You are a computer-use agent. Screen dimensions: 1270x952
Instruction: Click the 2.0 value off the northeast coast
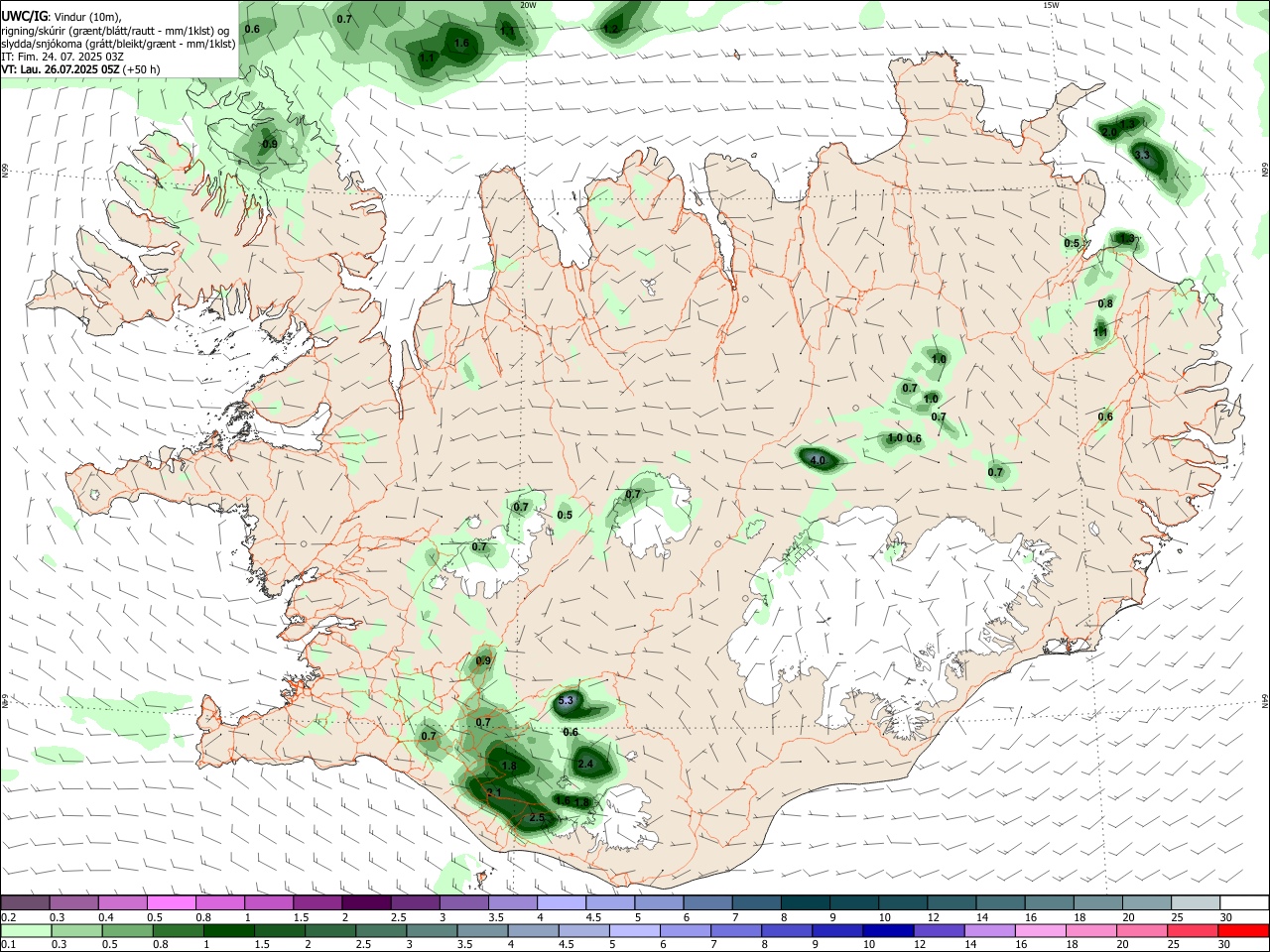point(1109,132)
